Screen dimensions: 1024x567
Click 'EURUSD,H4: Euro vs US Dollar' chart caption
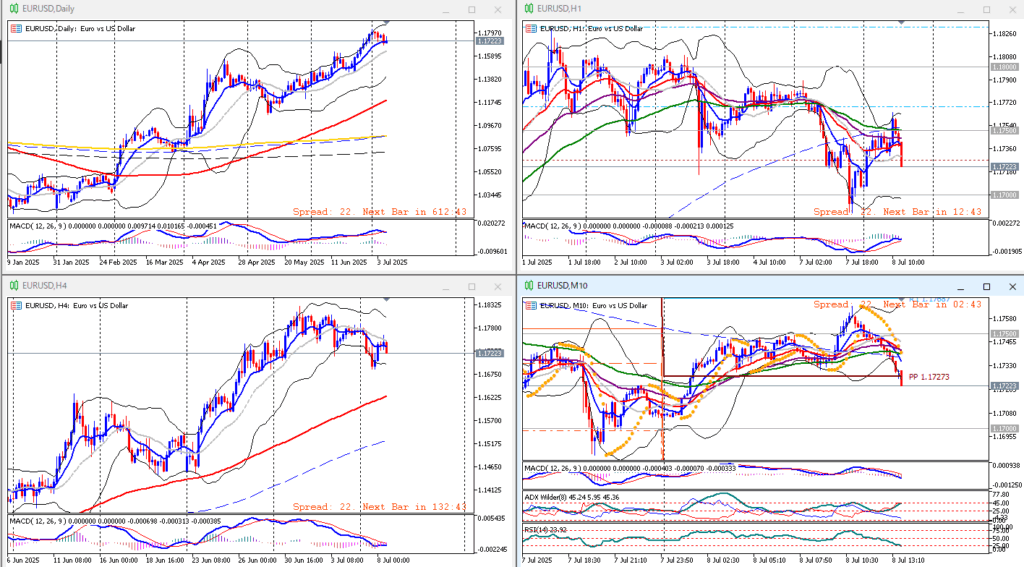point(76,306)
